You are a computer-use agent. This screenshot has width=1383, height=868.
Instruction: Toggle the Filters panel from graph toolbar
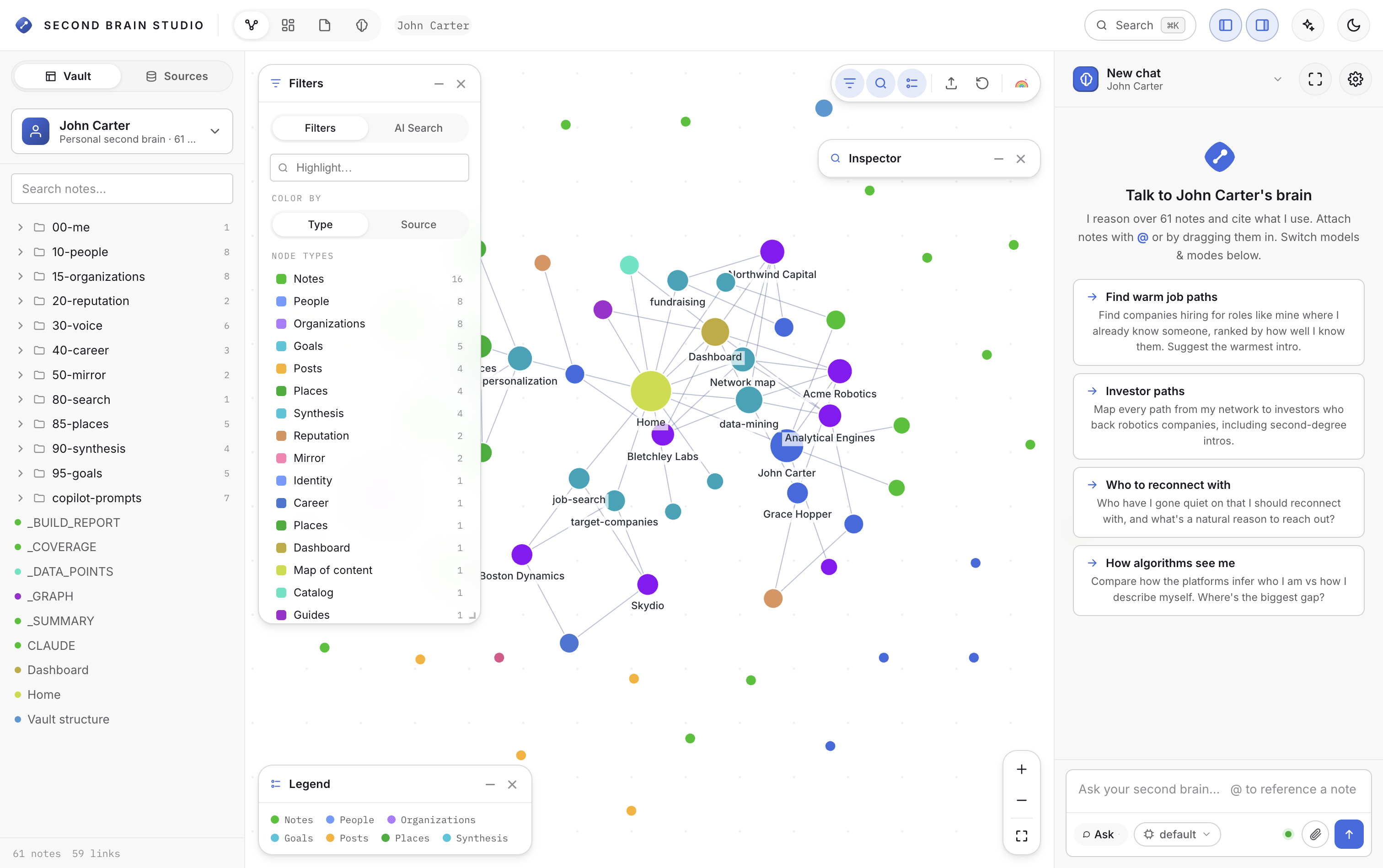point(850,83)
